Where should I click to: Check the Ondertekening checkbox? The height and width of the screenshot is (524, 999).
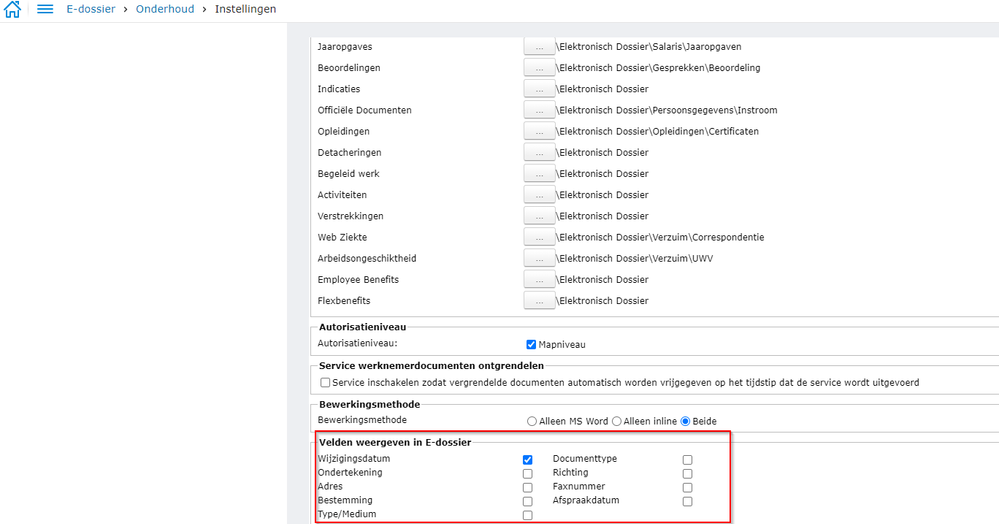click(x=528, y=474)
